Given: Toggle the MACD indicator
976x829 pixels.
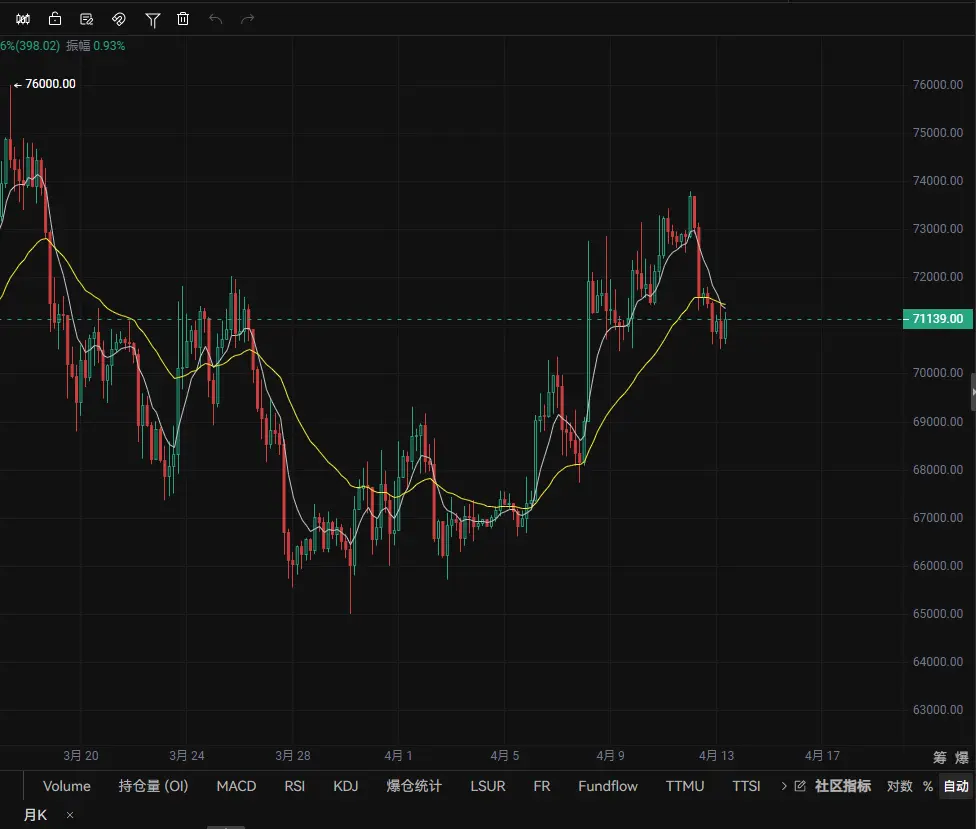Looking at the screenshot, I should click(236, 786).
